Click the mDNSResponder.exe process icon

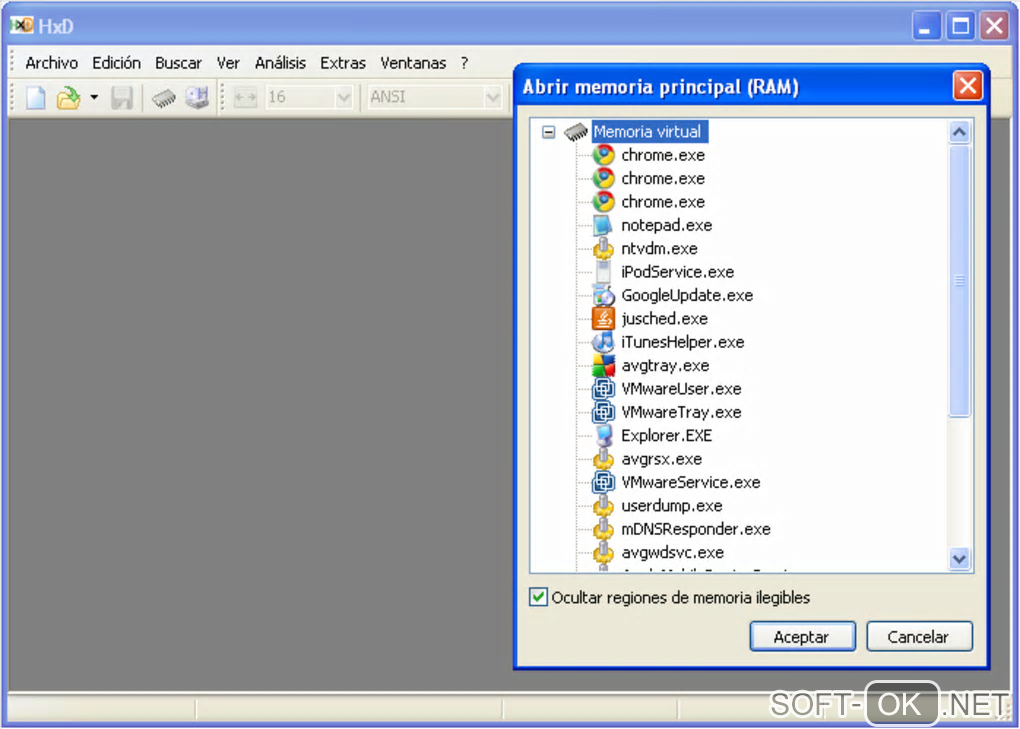603,529
